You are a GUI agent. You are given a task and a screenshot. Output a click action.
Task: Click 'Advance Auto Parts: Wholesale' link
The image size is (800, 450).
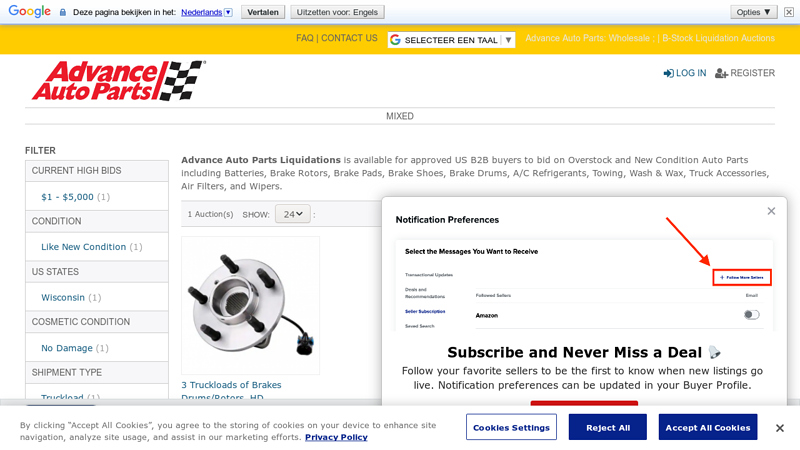coord(587,38)
